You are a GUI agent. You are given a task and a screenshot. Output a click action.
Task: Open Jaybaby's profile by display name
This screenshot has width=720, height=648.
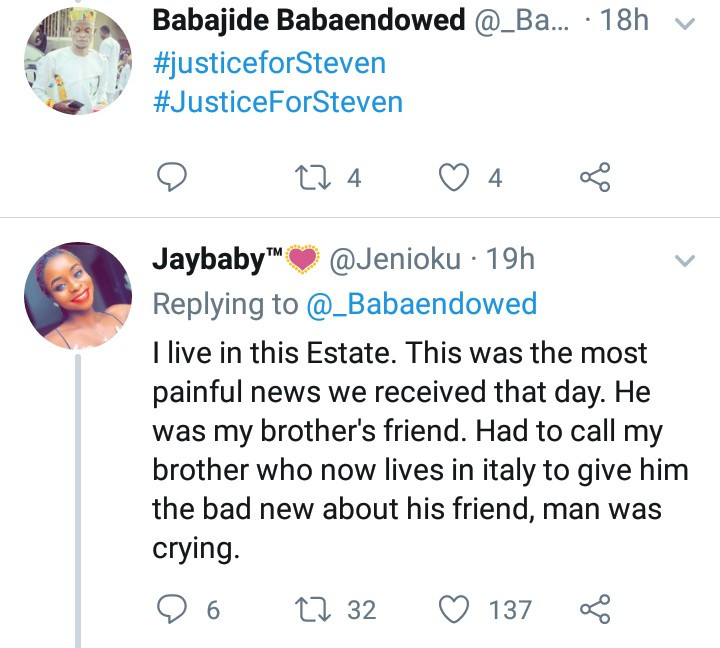coord(236,259)
